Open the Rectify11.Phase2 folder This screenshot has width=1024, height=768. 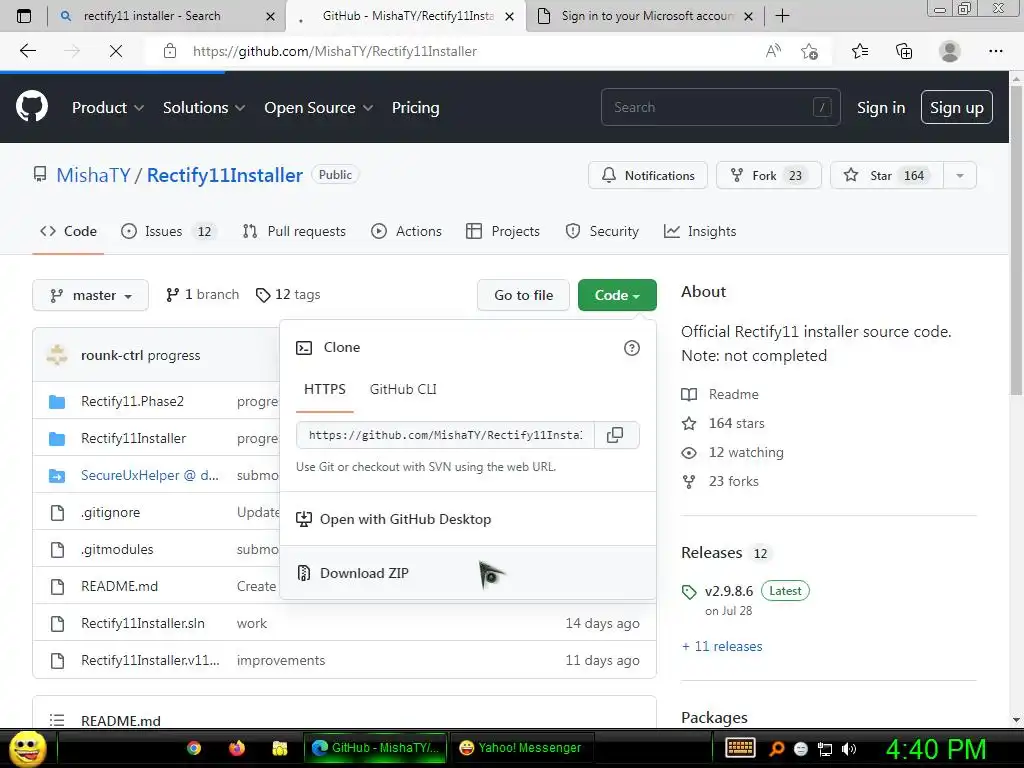pyautogui.click(x=133, y=401)
